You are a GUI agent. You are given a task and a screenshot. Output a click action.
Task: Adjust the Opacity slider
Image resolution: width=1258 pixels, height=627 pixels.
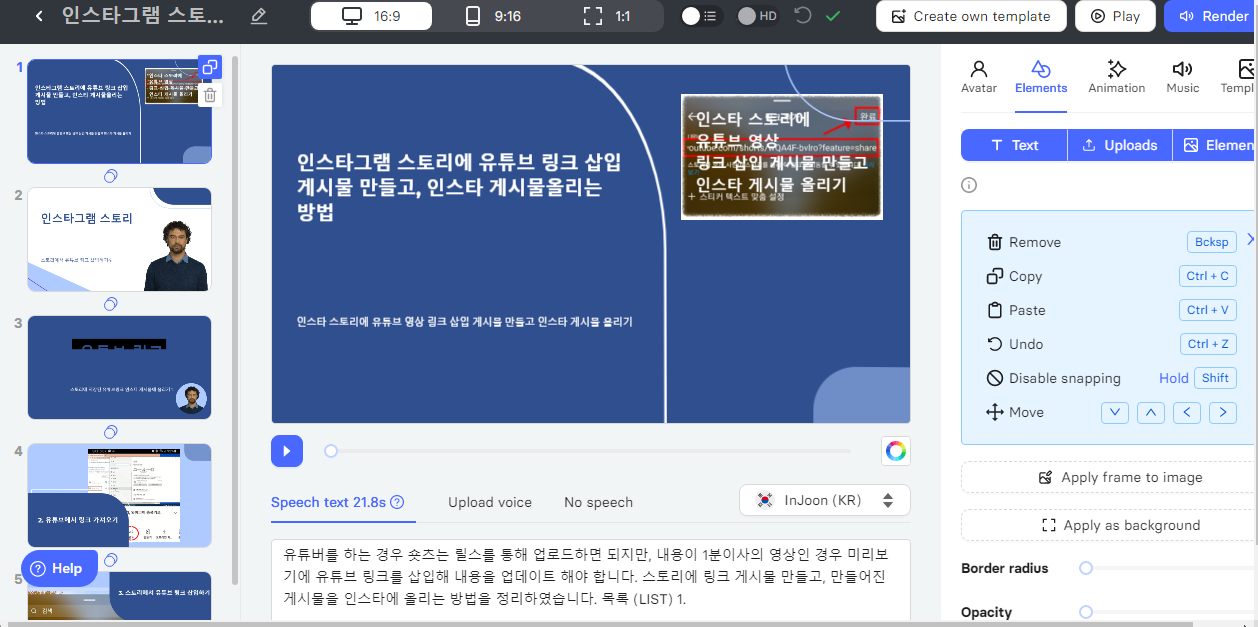click(x=1086, y=612)
